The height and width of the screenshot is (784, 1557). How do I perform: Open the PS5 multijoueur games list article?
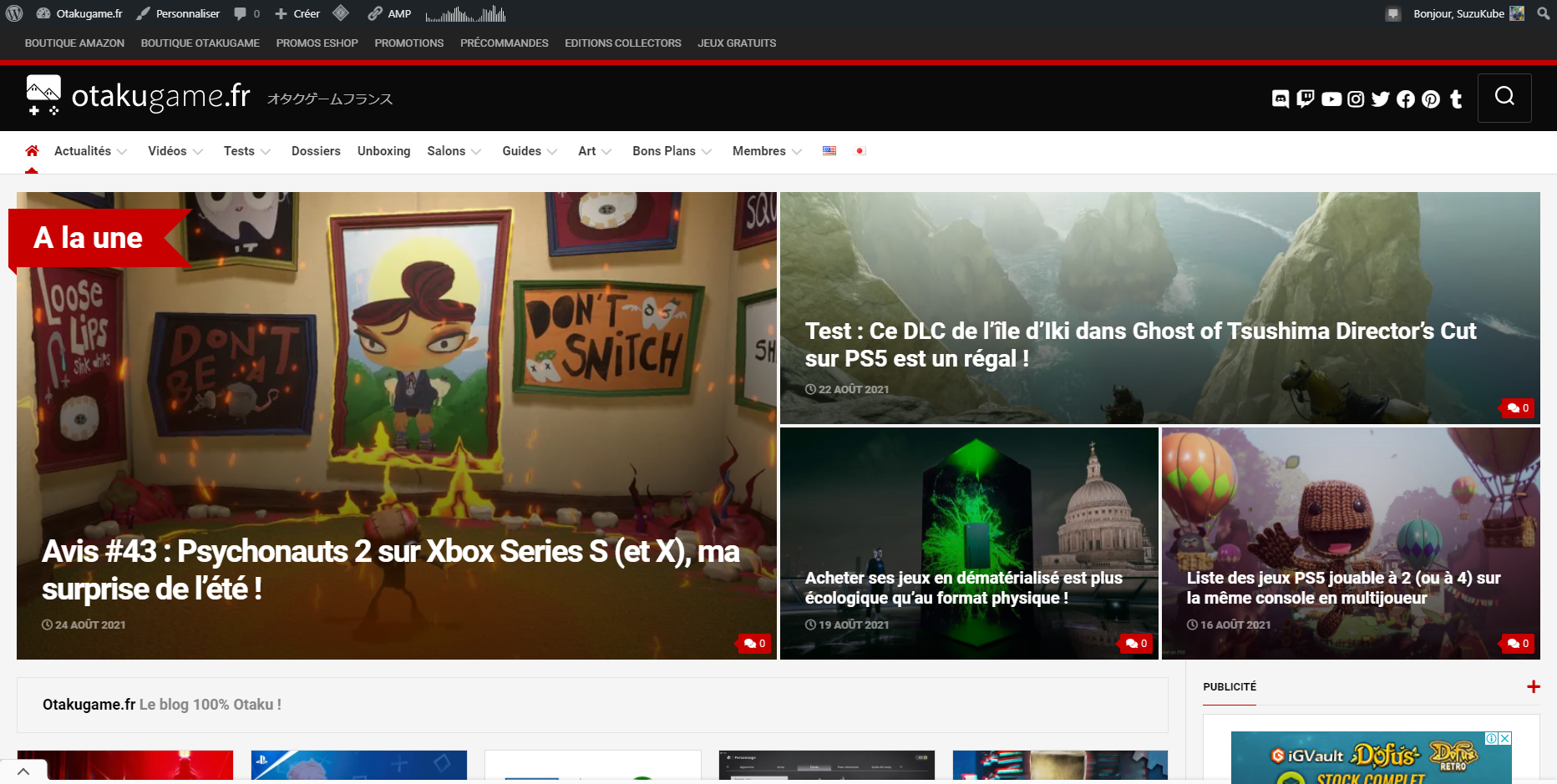click(x=1343, y=588)
